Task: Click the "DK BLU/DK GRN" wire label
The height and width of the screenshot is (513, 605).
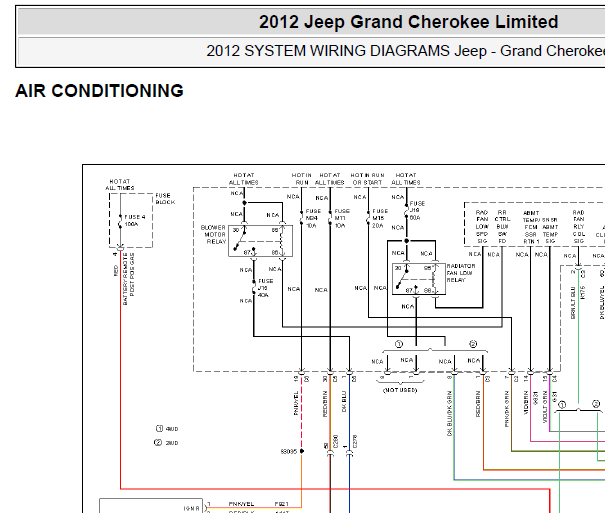Action: click(449, 413)
